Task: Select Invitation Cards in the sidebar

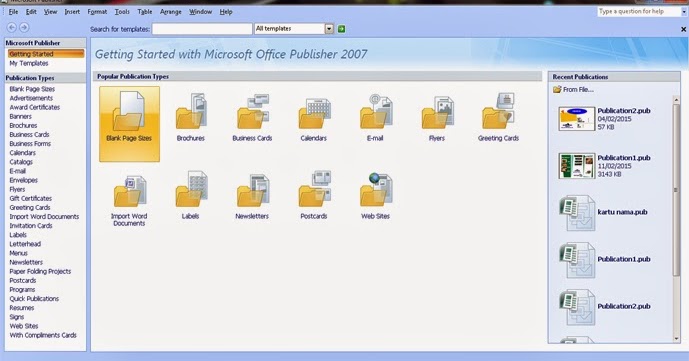Action: [x=31, y=226]
